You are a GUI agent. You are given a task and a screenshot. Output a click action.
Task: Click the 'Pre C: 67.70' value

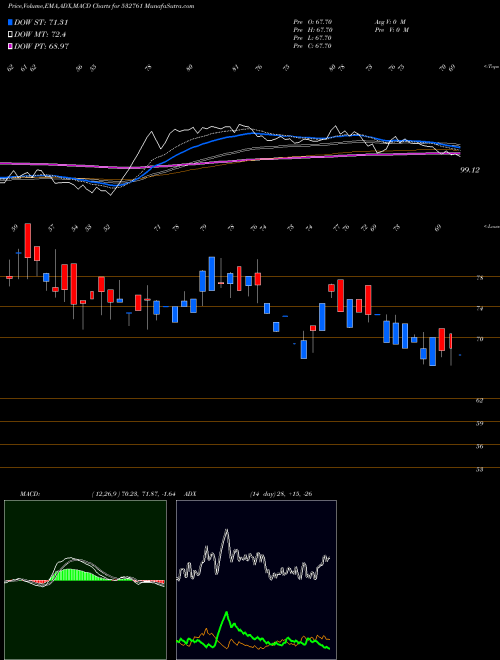pos(313,46)
